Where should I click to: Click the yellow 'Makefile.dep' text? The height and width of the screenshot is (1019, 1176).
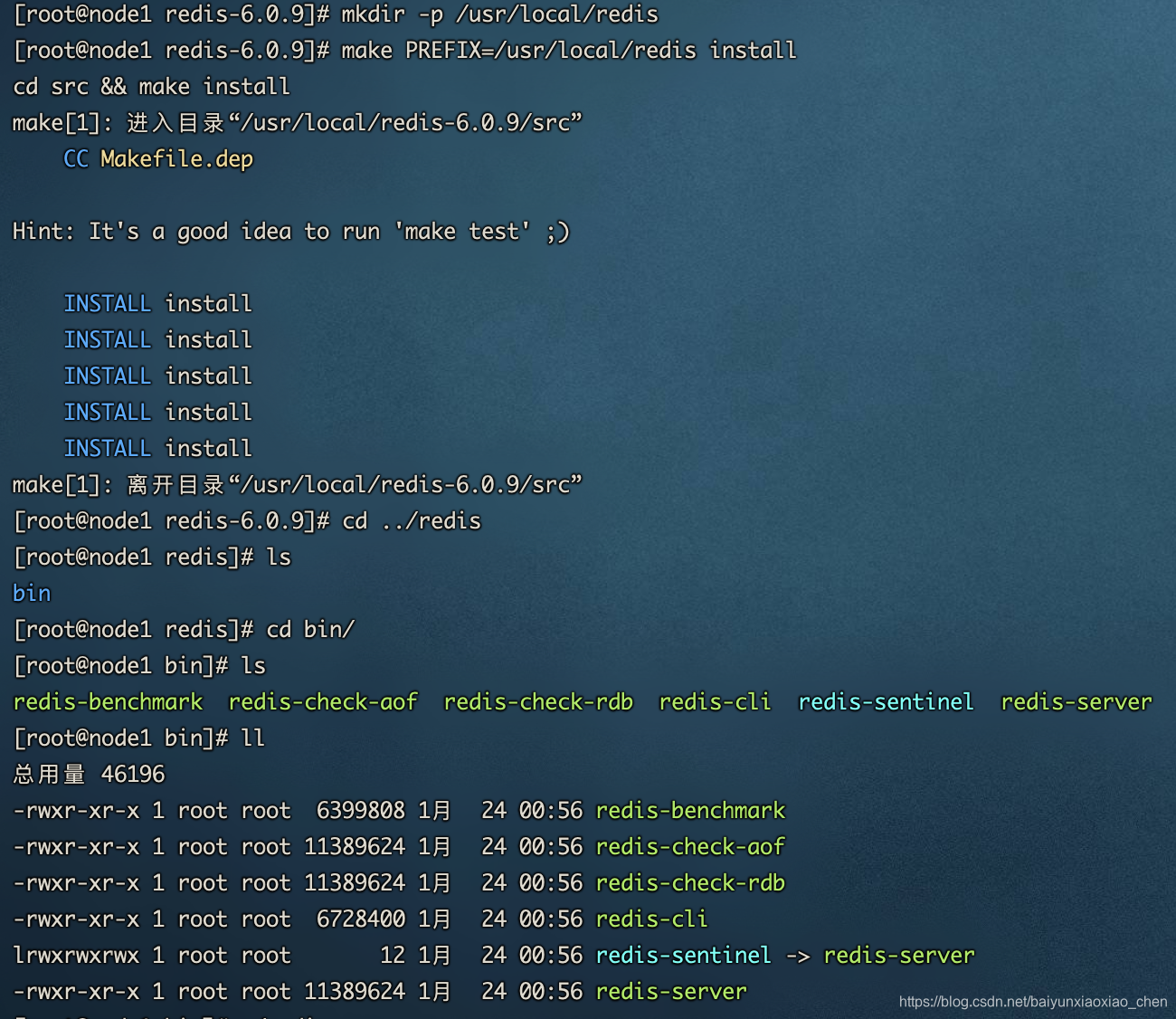176,159
